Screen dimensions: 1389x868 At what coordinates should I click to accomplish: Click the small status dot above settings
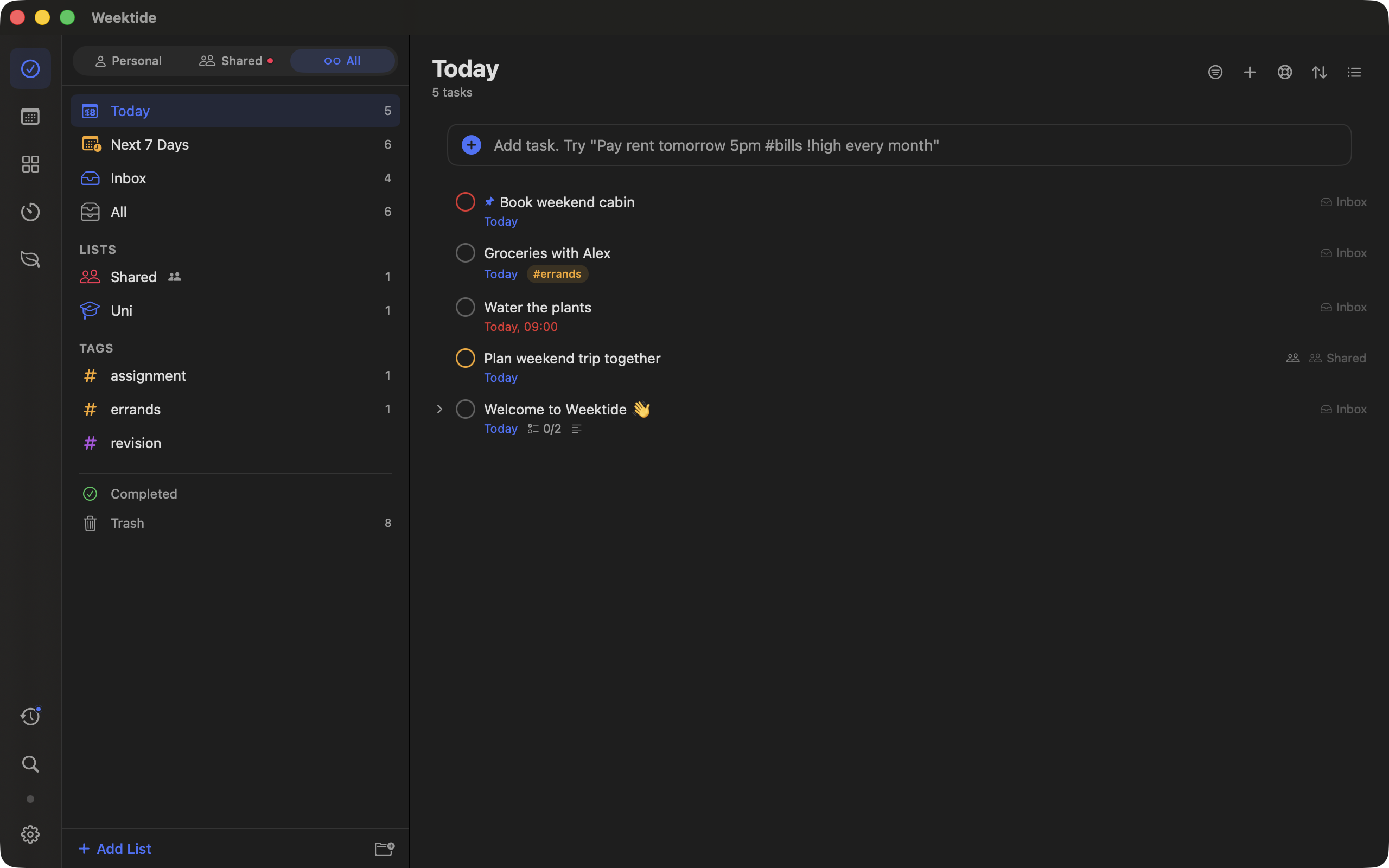pos(30,799)
